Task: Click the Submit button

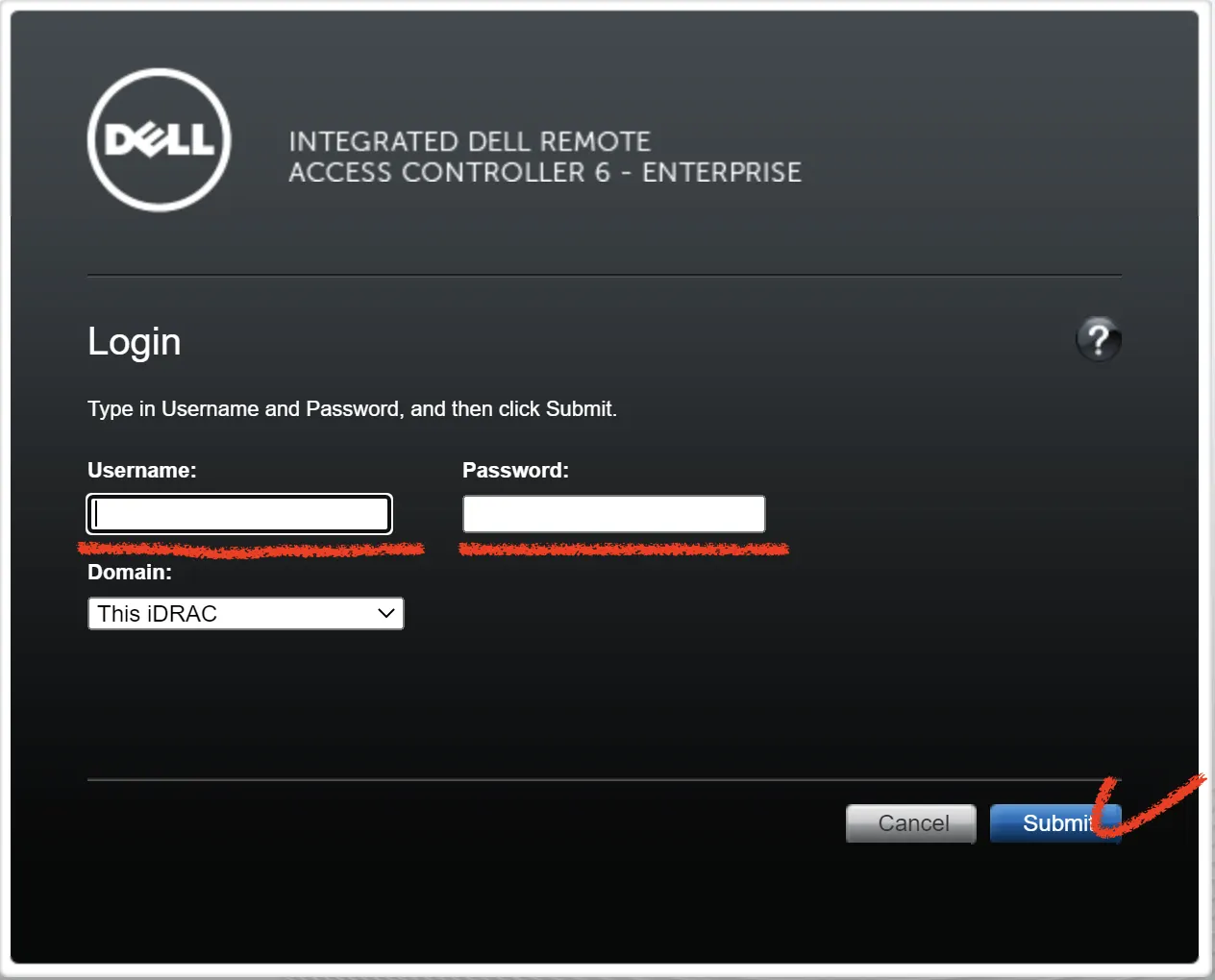Action: tap(1055, 823)
